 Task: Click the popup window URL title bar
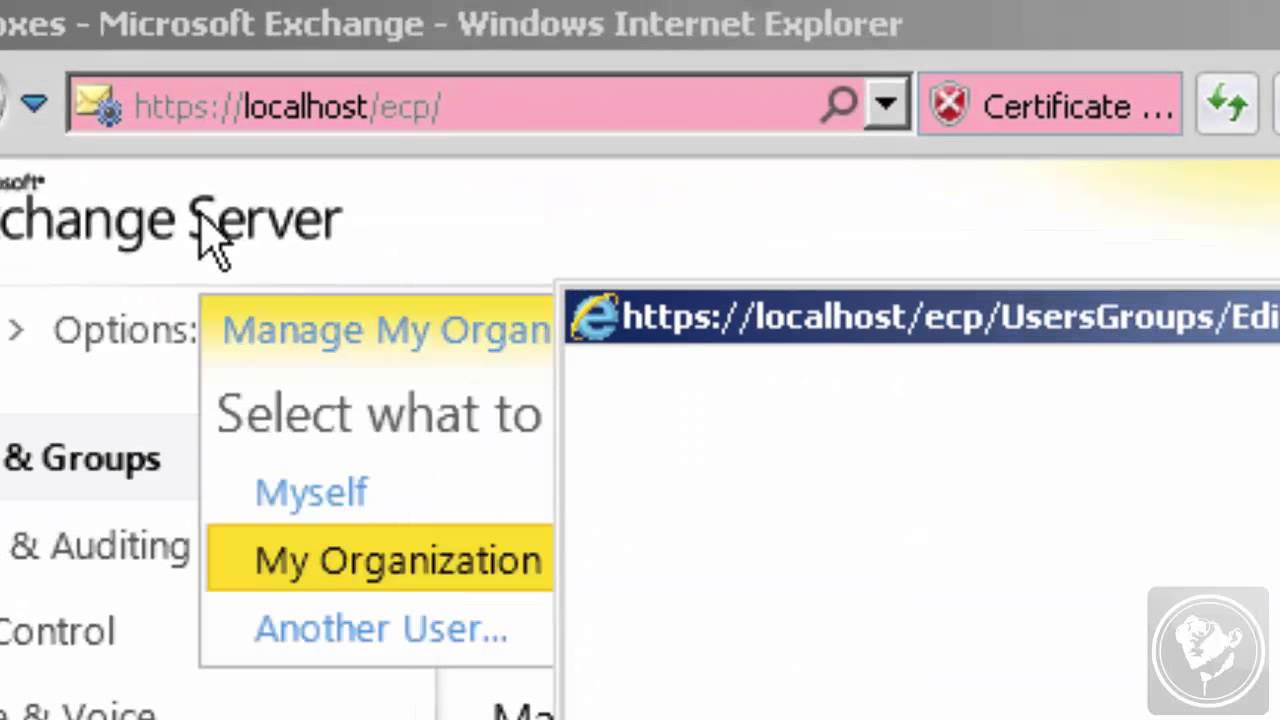coord(922,317)
